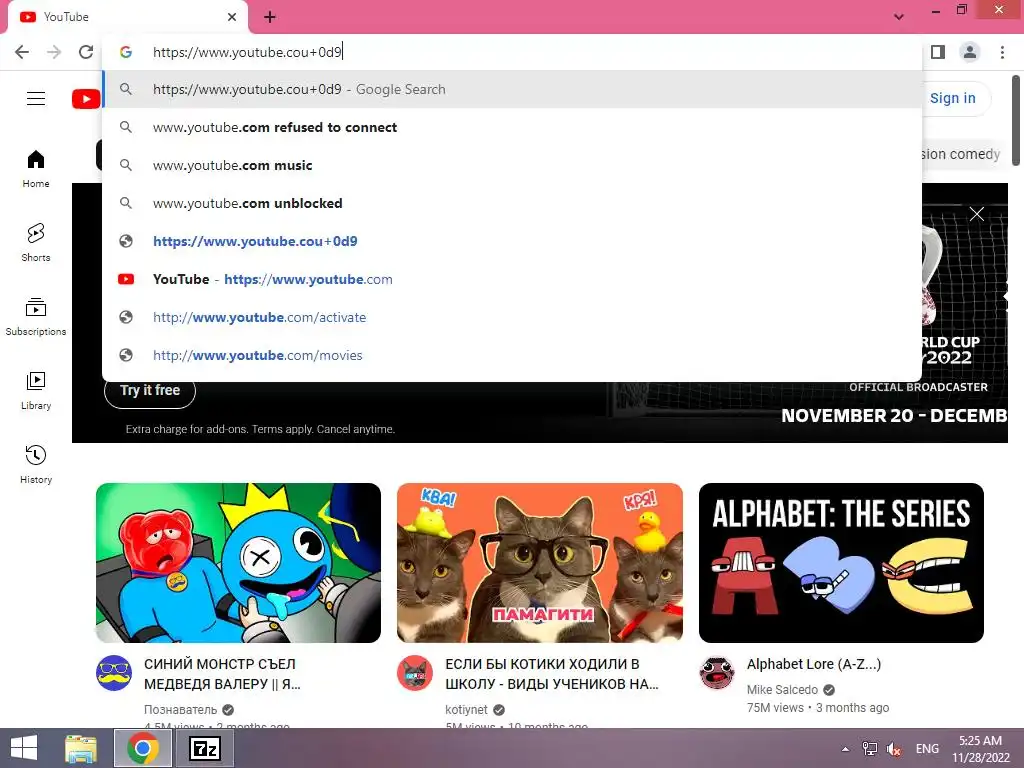Open the Mike Salcedo channel name
The image size is (1024, 768).
coord(782,690)
